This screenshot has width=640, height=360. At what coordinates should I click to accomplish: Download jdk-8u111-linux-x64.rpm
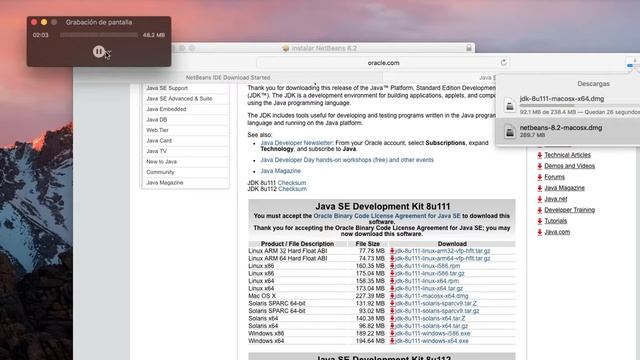click(427, 281)
